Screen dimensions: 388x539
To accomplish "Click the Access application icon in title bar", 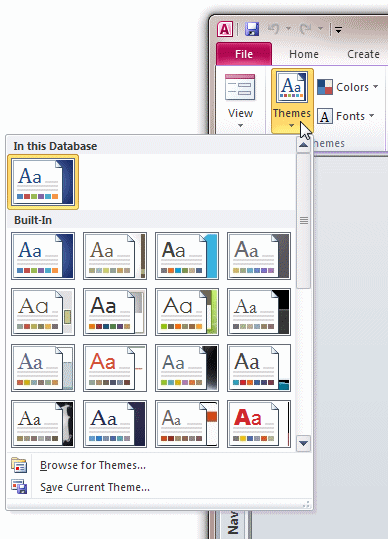I will (225, 30).
